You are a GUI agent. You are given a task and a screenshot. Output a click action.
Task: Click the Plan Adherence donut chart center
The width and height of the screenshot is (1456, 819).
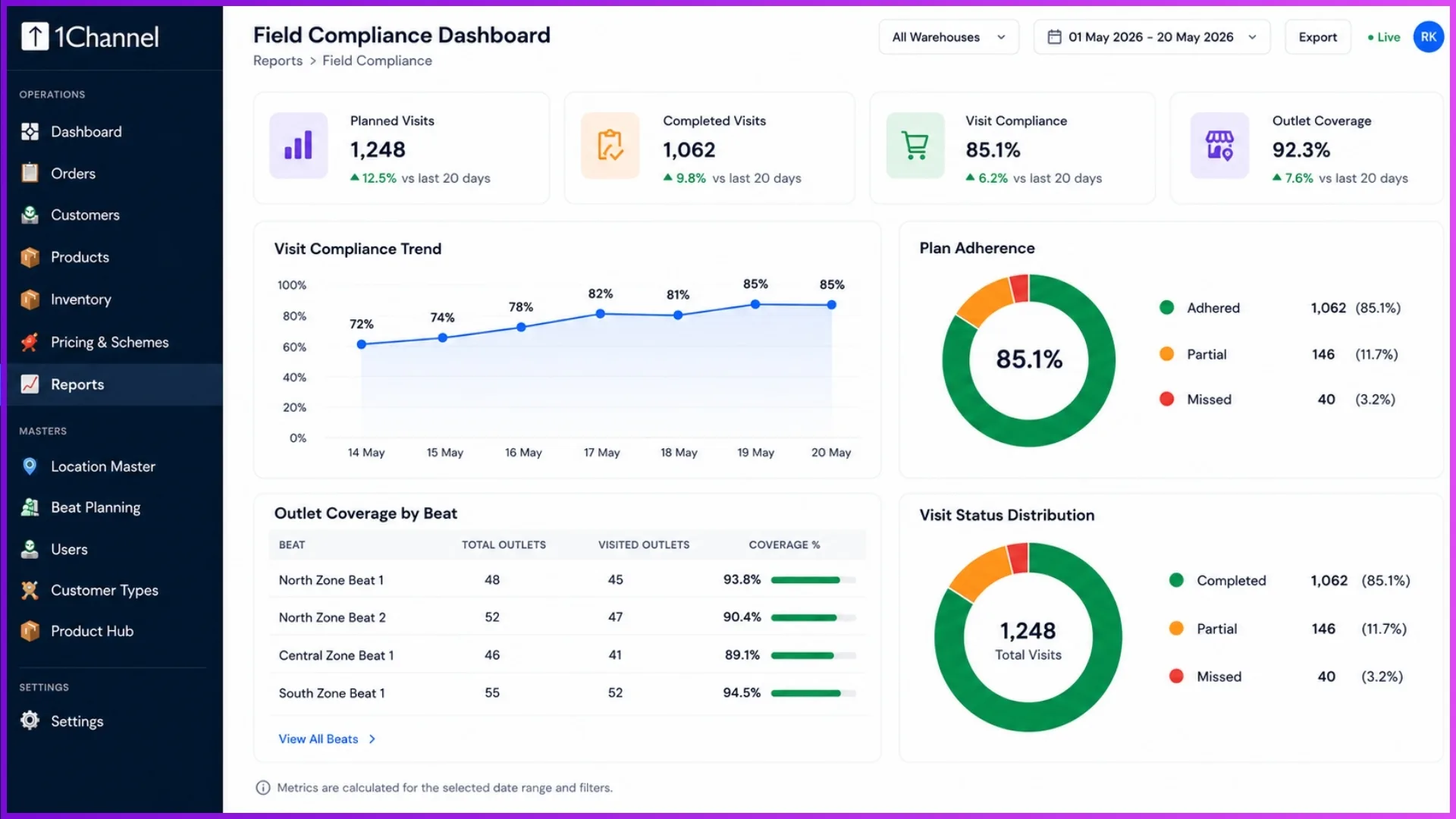tap(1029, 359)
